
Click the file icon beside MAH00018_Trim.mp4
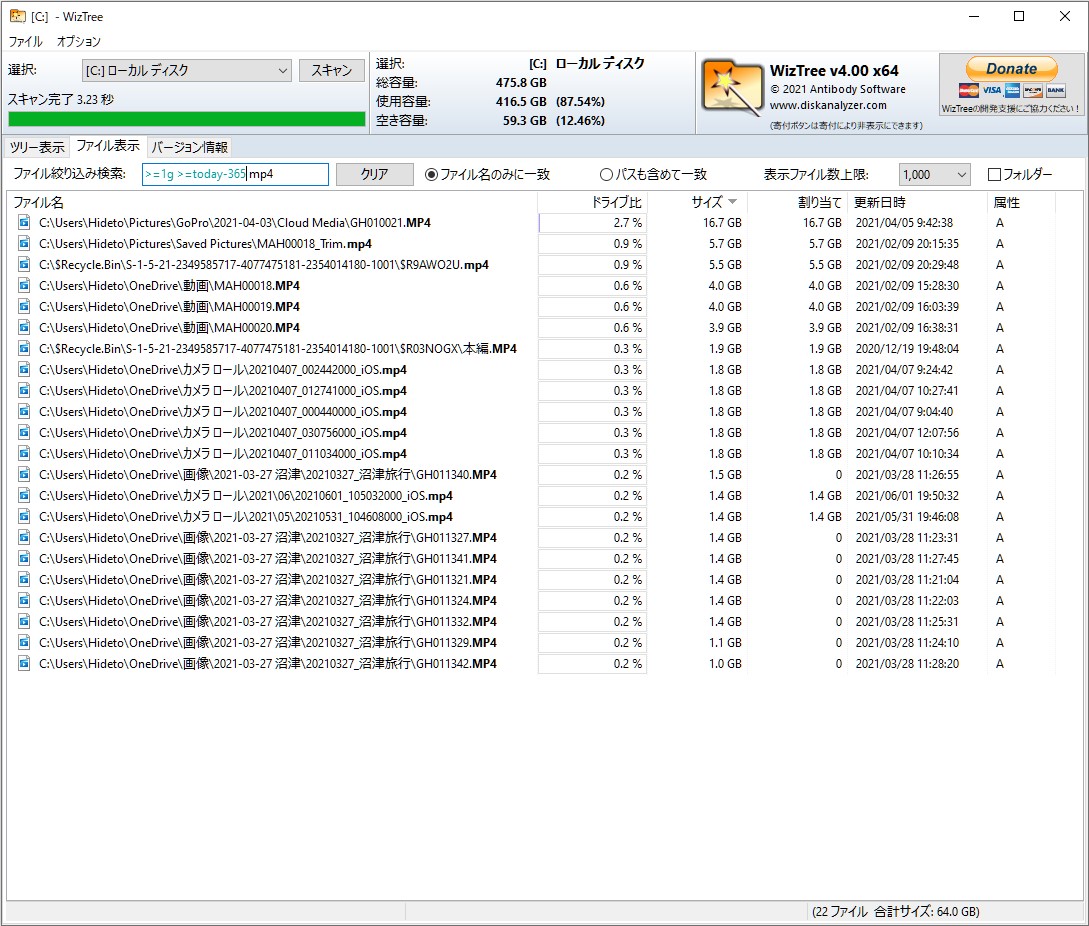23,243
